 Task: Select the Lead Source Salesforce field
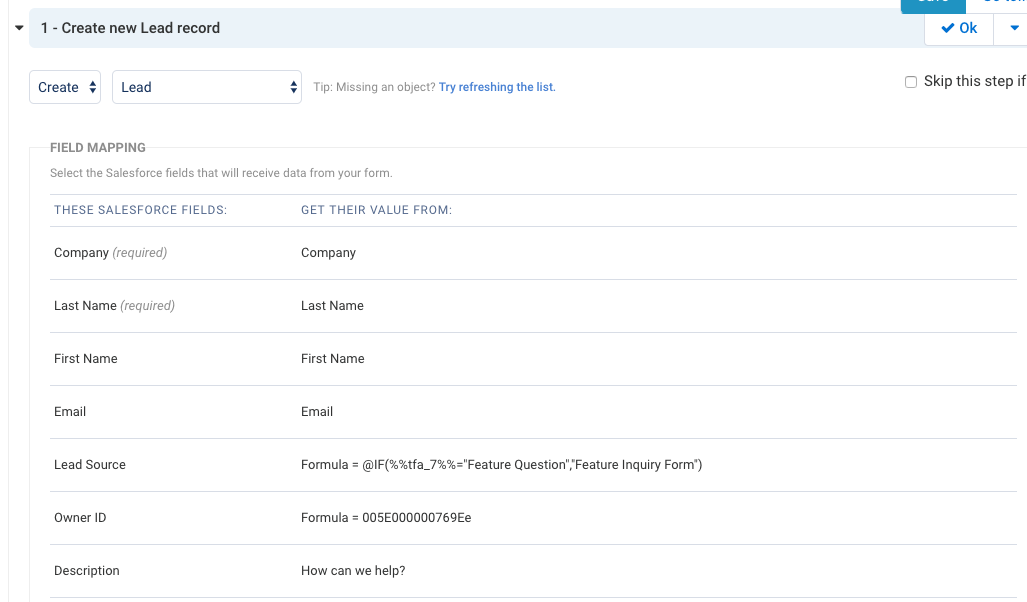click(x=90, y=465)
